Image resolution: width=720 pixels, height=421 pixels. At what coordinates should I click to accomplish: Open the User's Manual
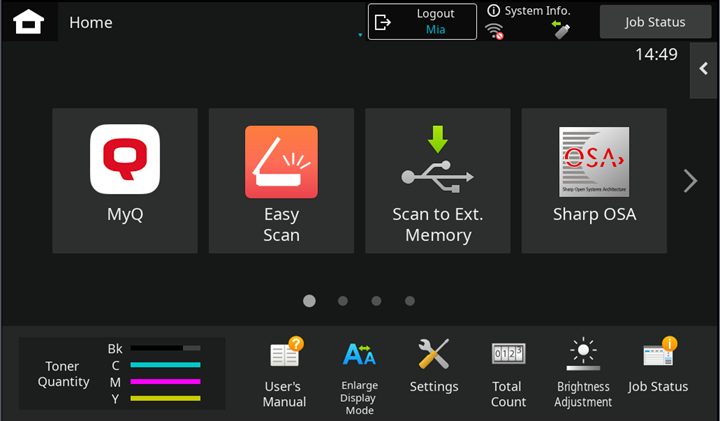(x=284, y=372)
